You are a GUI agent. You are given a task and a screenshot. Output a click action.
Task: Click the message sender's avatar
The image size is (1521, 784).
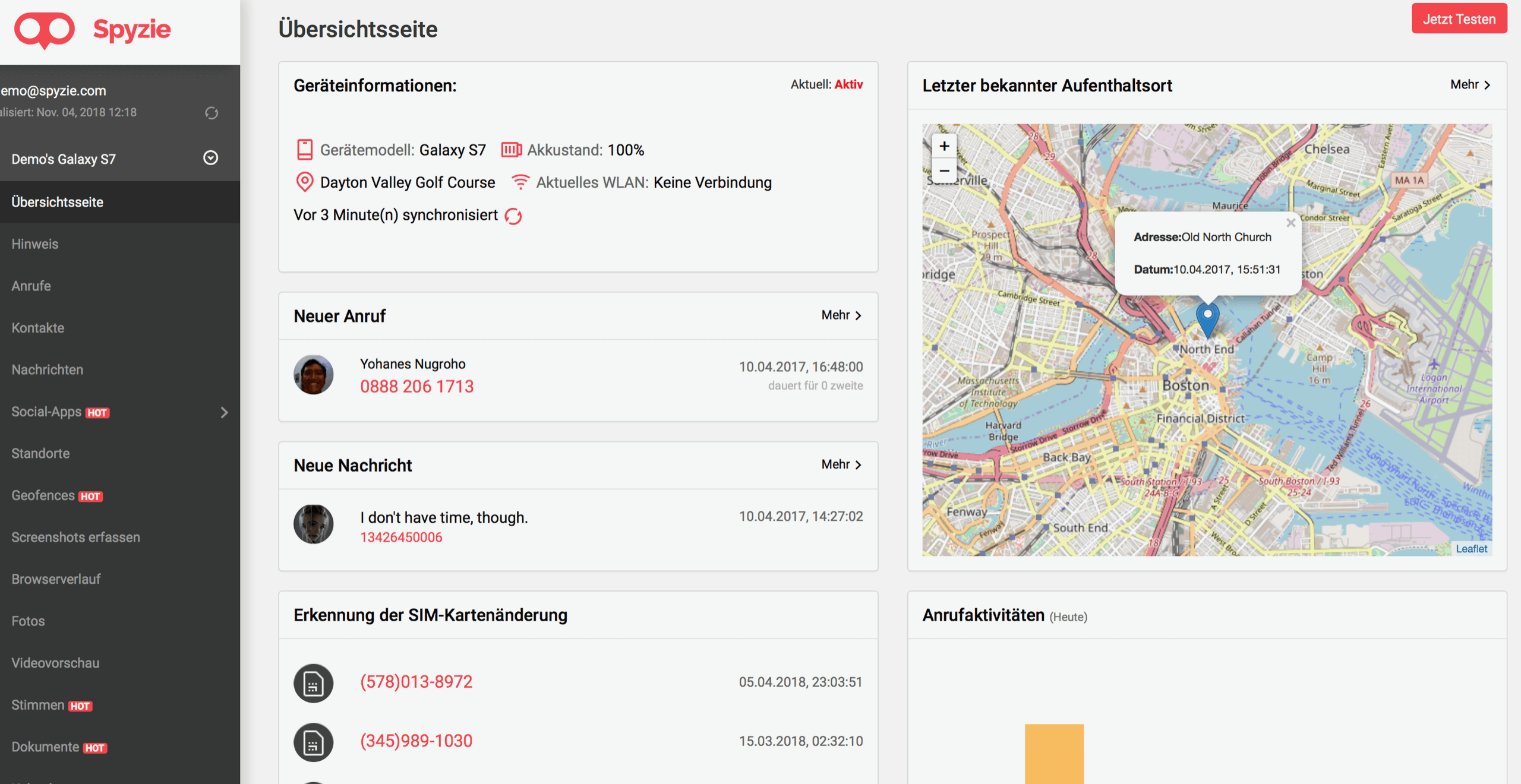[313, 524]
